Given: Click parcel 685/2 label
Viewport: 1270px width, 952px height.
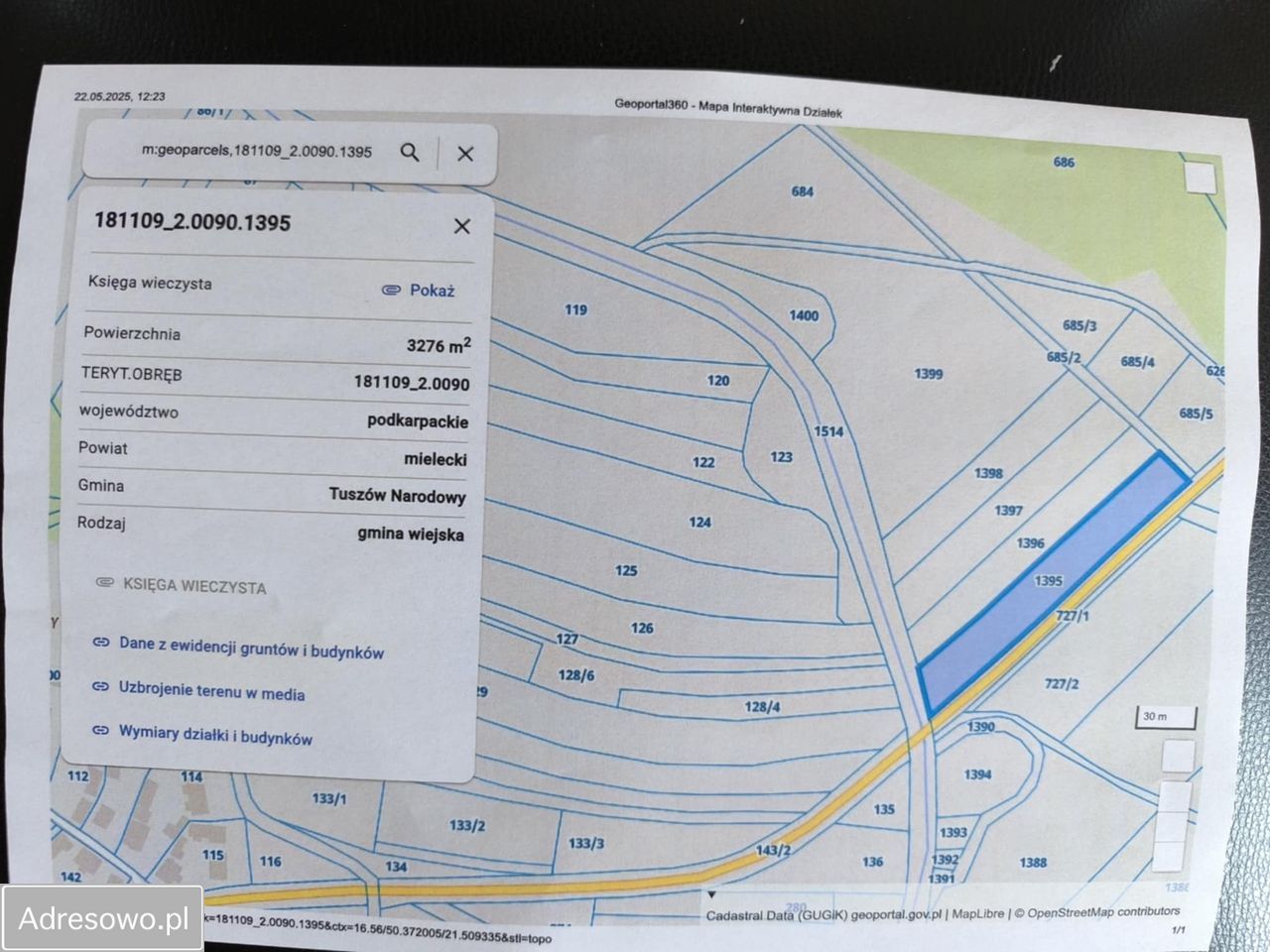Looking at the screenshot, I should 1064,357.
